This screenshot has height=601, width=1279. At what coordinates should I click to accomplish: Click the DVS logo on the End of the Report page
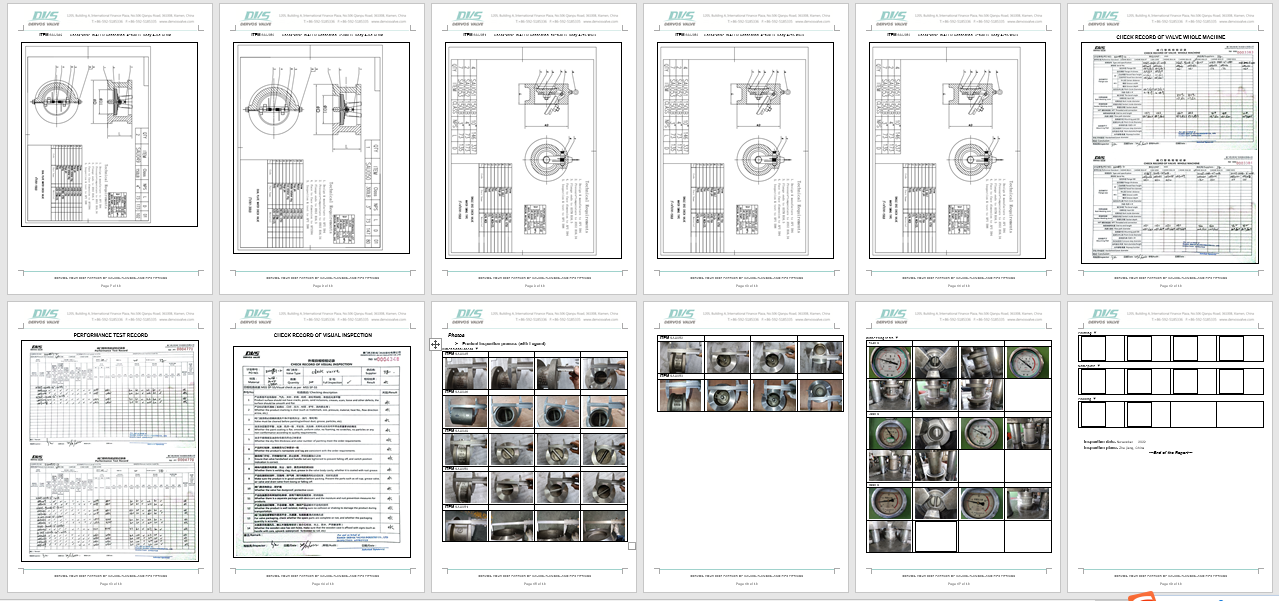(1105, 316)
